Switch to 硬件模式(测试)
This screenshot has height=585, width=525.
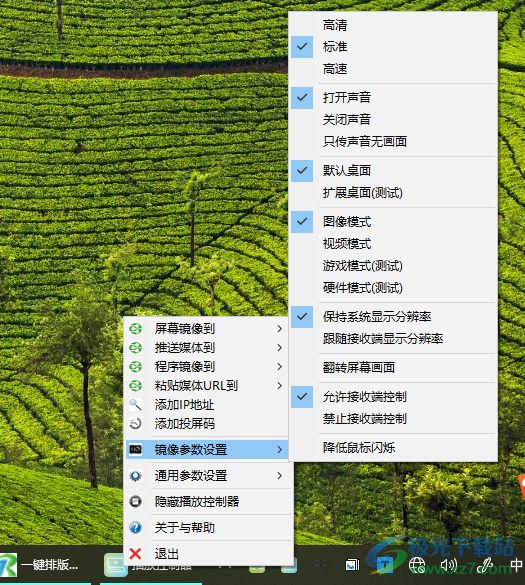click(x=393, y=288)
